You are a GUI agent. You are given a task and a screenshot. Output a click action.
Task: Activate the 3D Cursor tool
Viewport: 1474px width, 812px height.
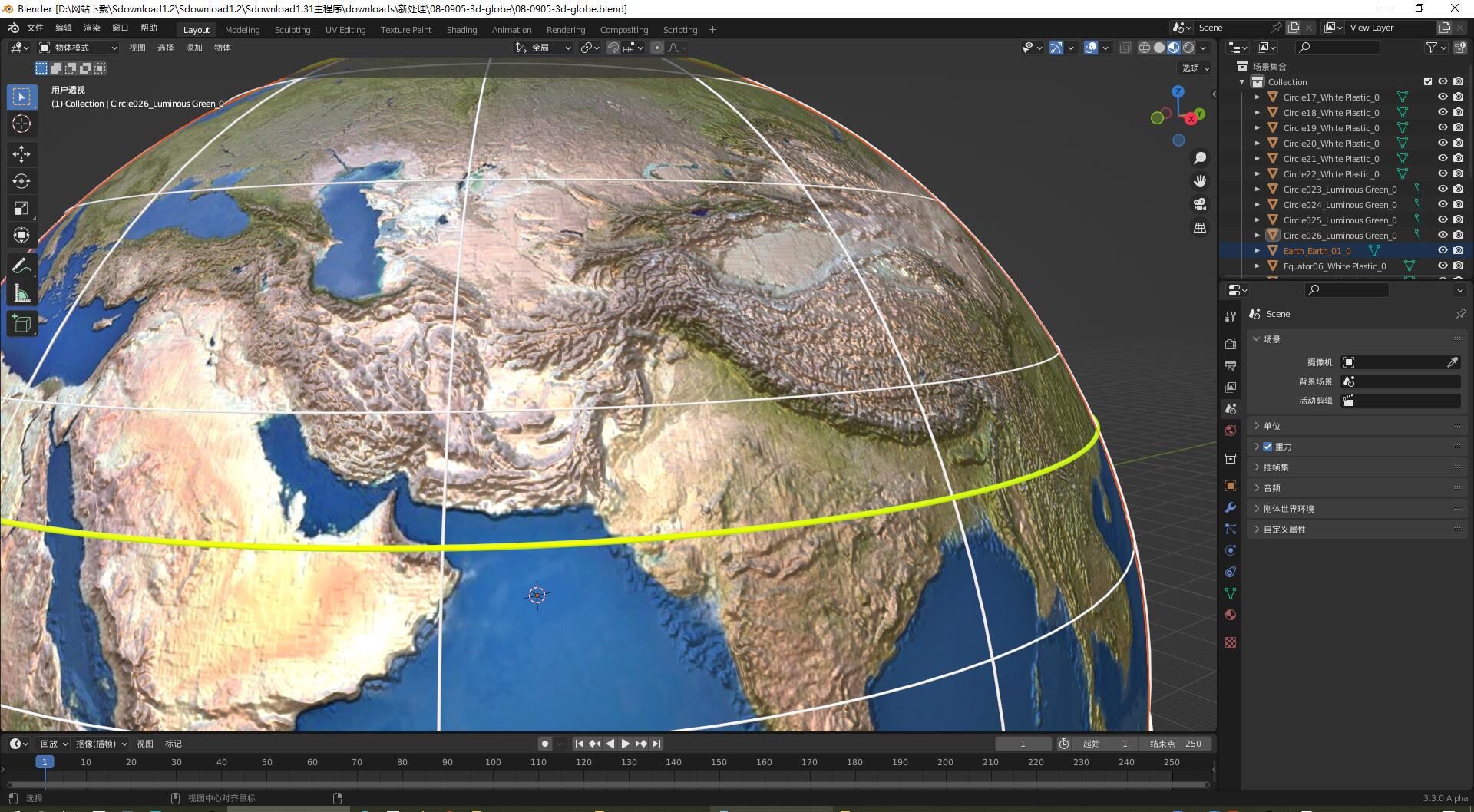coord(21,124)
